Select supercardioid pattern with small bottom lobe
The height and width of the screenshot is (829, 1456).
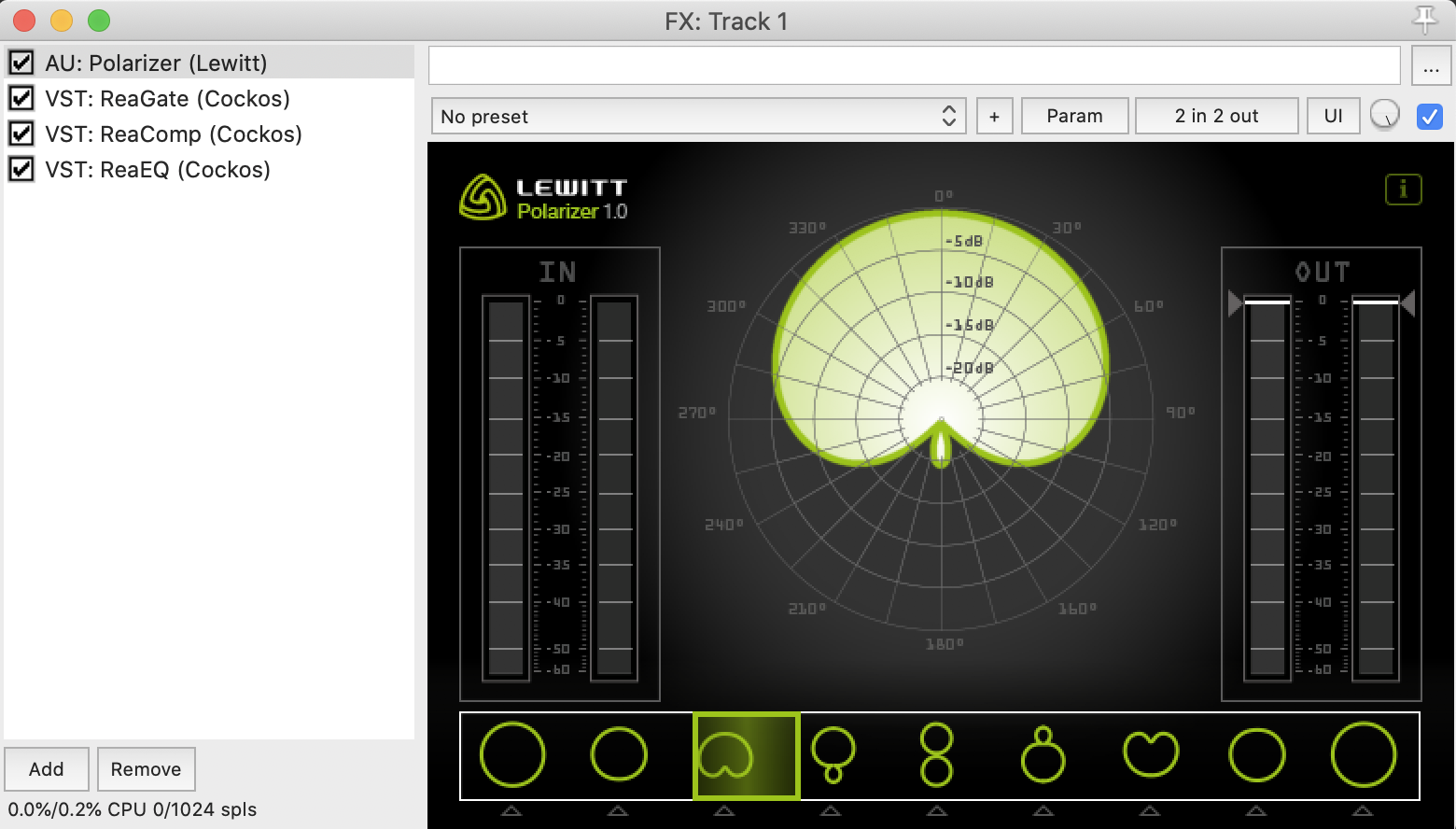point(833,755)
